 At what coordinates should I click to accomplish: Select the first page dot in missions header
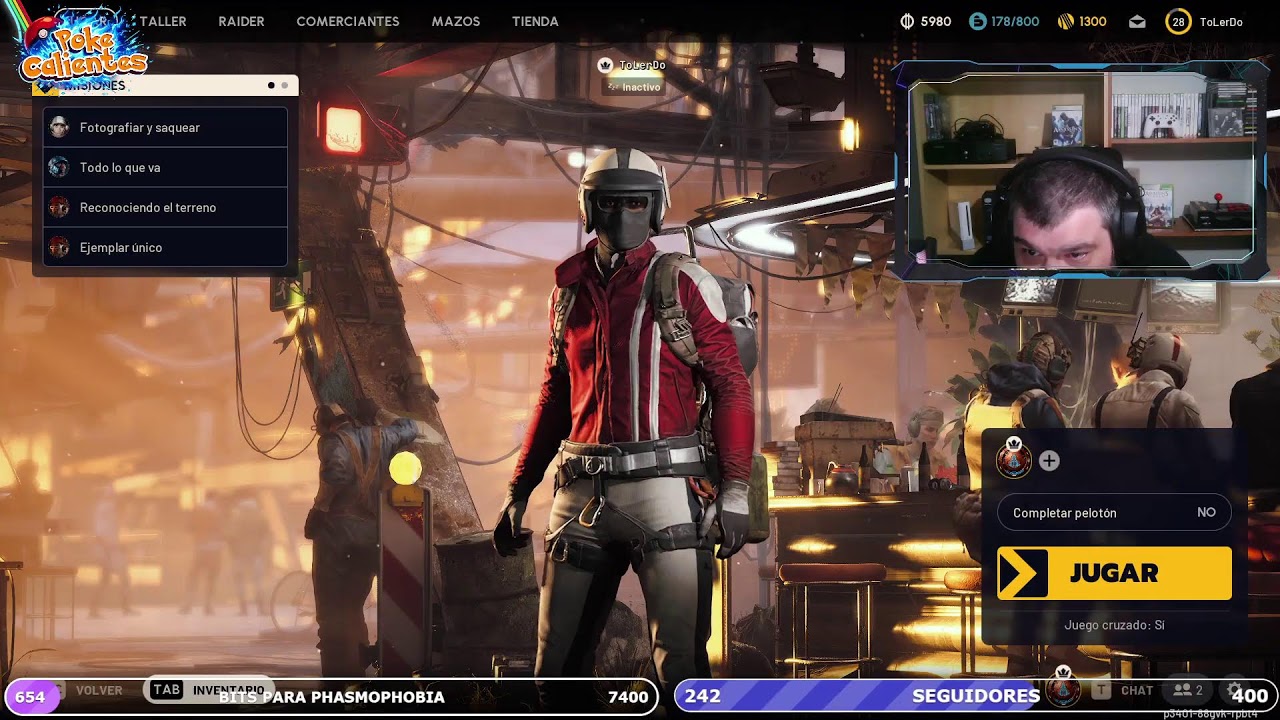[271, 86]
